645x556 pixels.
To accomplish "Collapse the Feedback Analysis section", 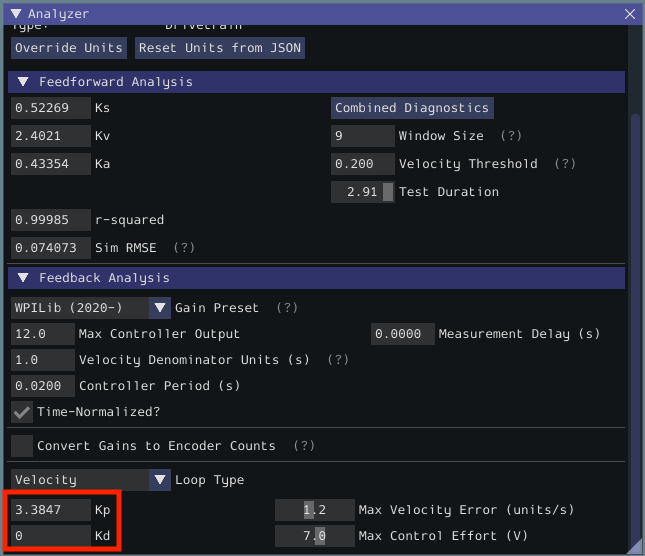I will [x=24, y=278].
